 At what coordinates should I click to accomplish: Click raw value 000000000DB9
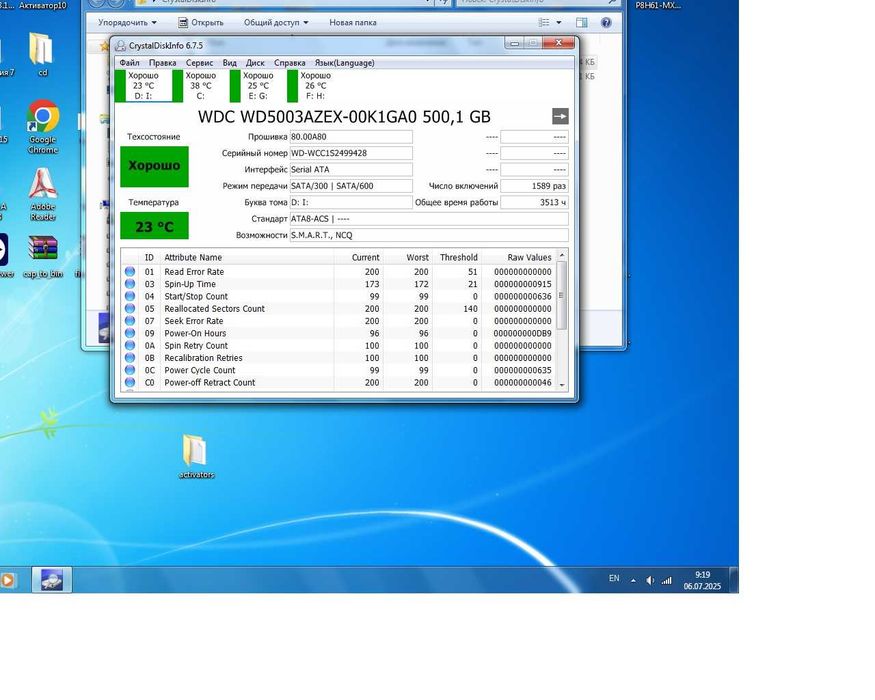pos(522,333)
